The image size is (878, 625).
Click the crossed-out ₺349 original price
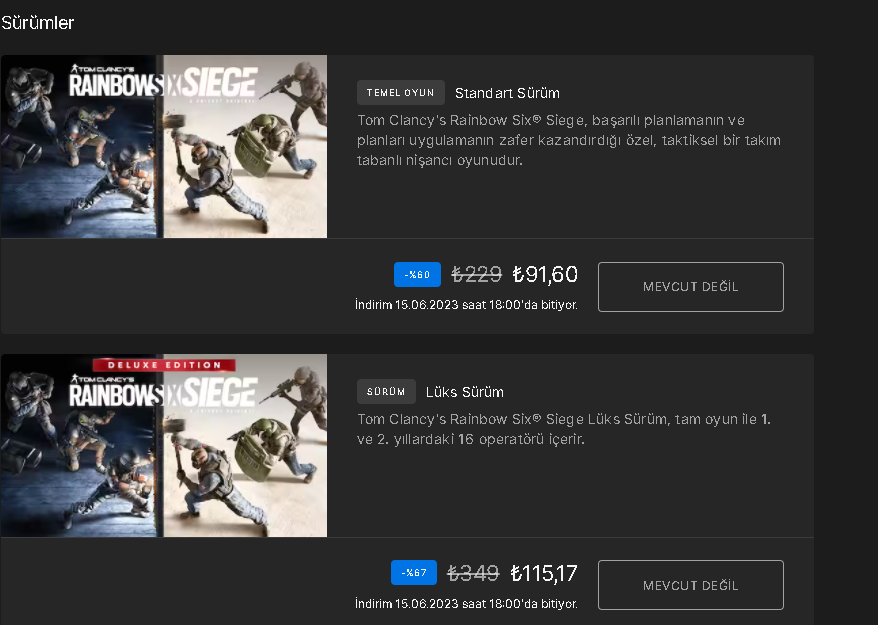[x=473, y=573]
